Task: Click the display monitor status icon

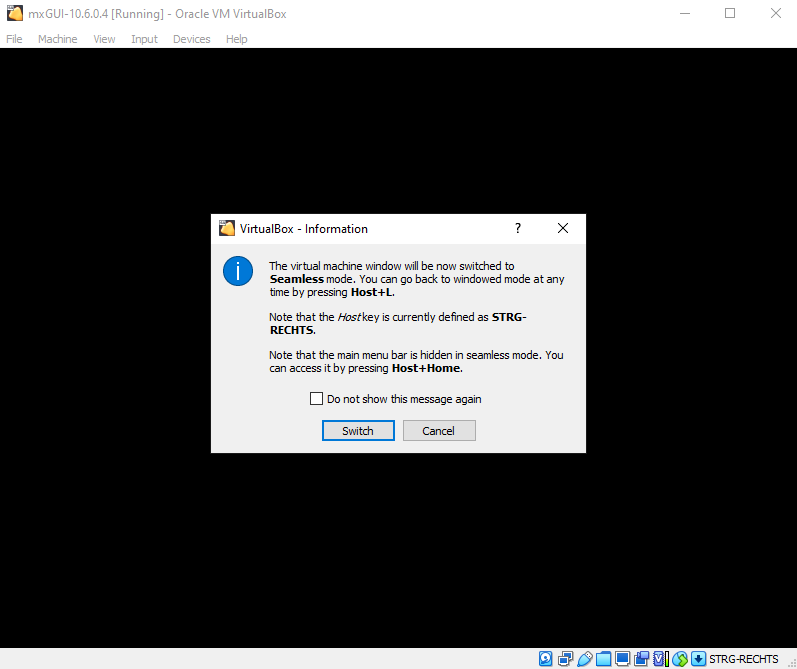Action: pyautogui.click(x=622, y=658)
